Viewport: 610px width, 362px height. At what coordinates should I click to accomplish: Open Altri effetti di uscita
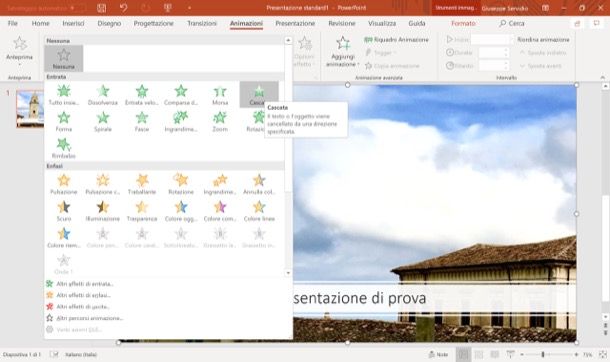[x=78, y=306]
